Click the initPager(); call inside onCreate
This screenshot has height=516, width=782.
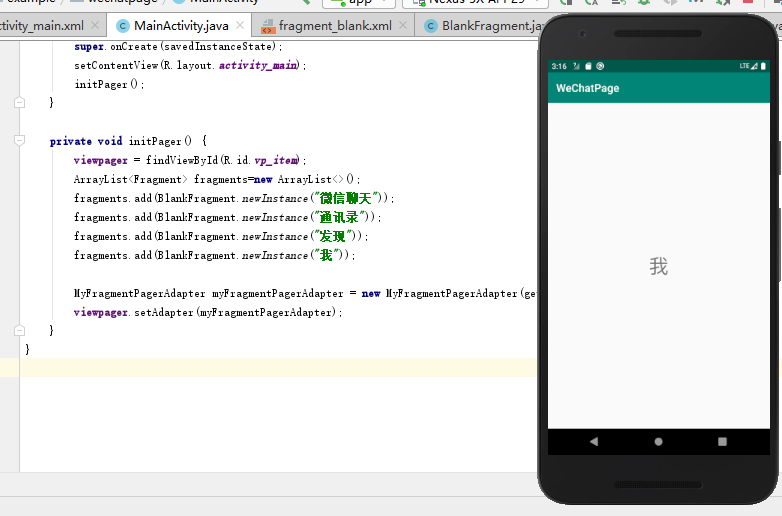coord(109,84)
